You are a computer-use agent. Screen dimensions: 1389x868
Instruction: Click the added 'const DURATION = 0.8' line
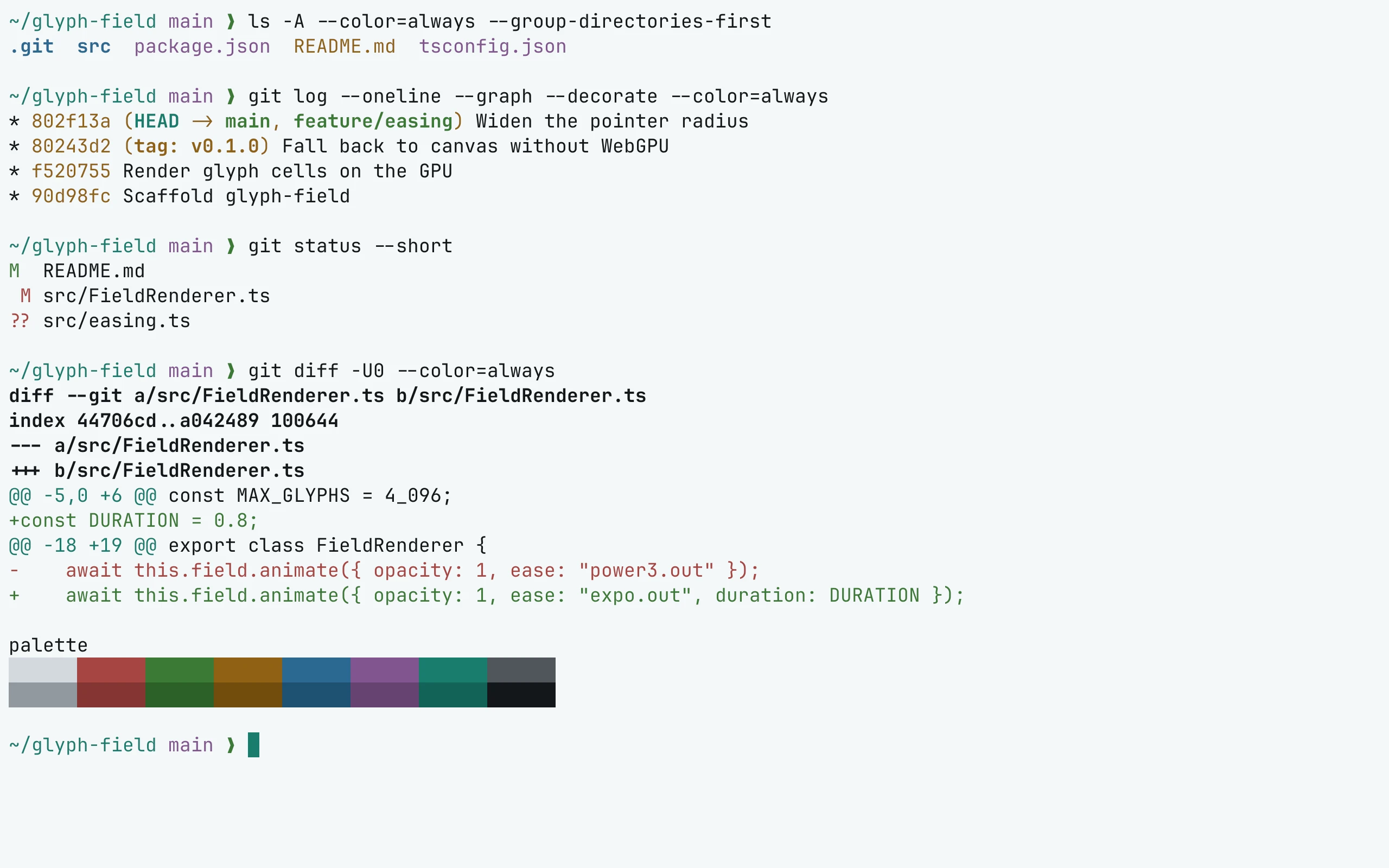coord(133,521)
